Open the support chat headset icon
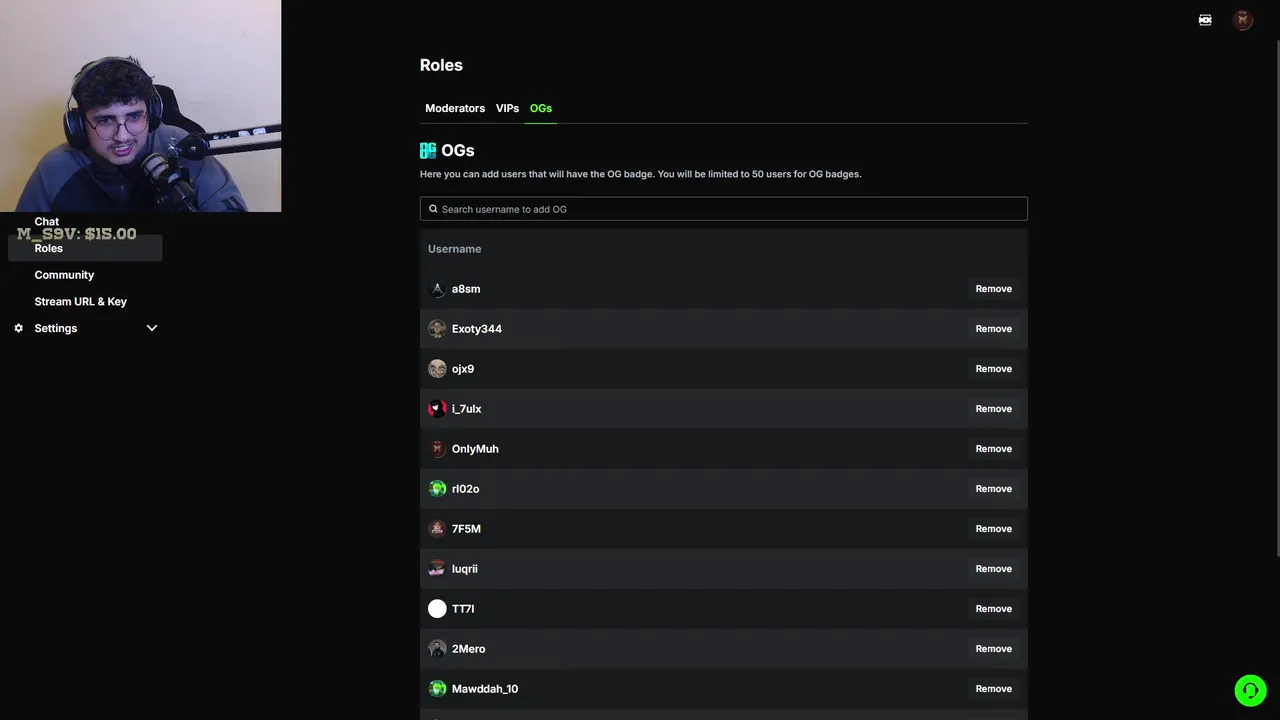1280x720 pixels. (1249, 690)
